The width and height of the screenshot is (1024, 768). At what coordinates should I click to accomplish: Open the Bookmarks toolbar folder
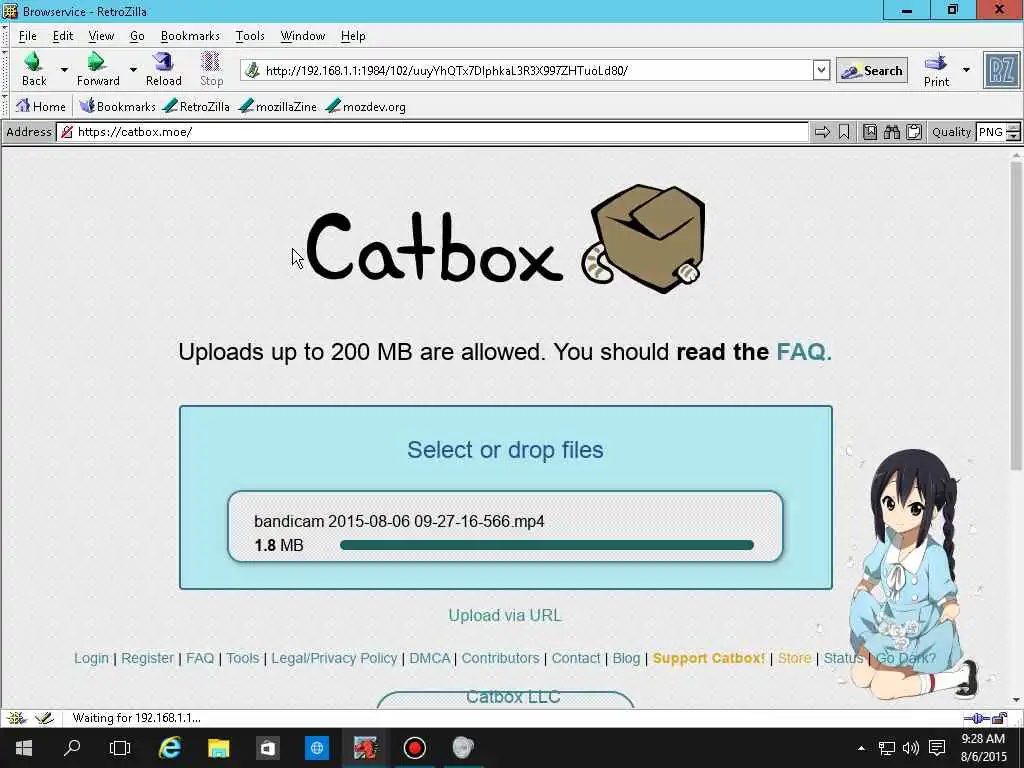click(117, 106)
